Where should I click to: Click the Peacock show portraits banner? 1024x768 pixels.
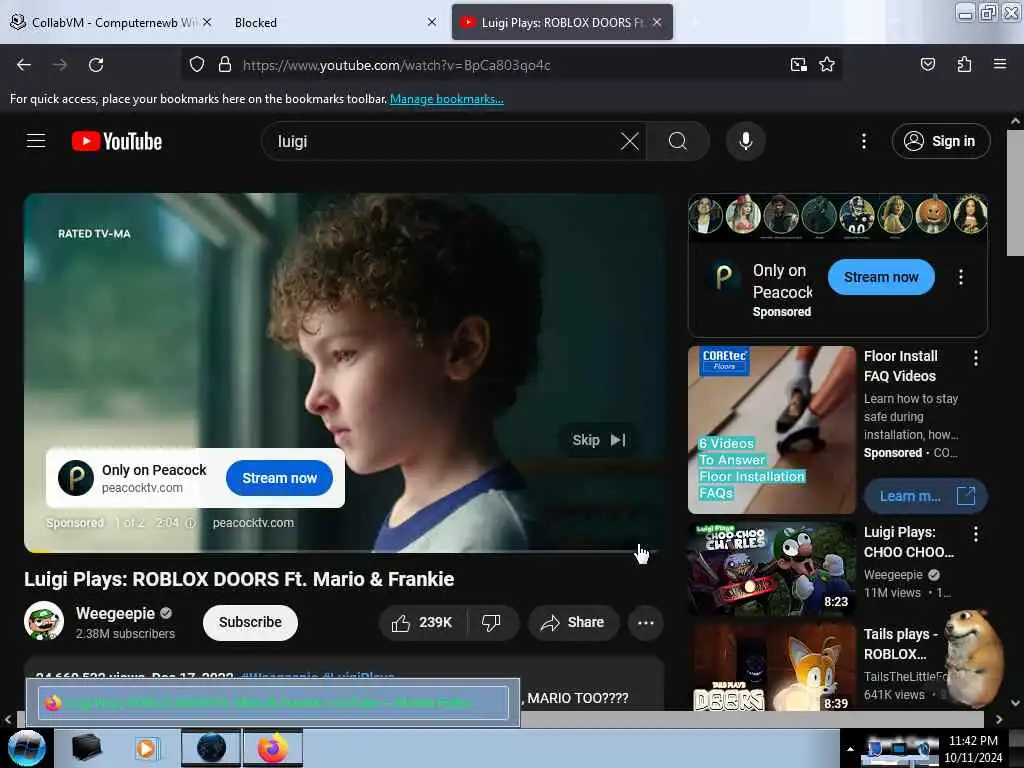838,216
